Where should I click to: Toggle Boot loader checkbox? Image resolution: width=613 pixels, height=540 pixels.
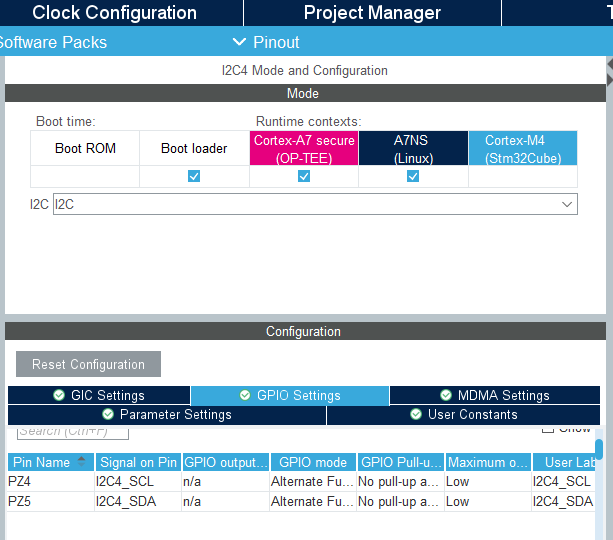click(x=194, y=176)
